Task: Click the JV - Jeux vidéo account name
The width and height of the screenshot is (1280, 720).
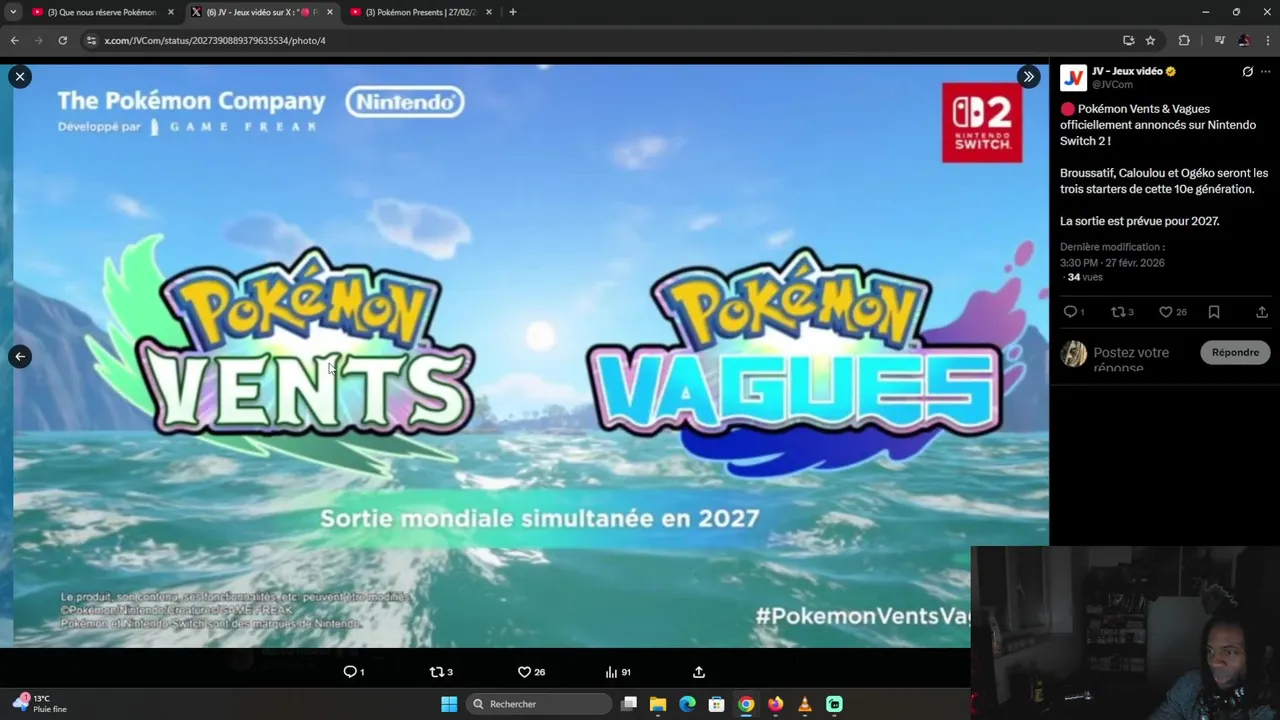Action: coord(1127,72)
